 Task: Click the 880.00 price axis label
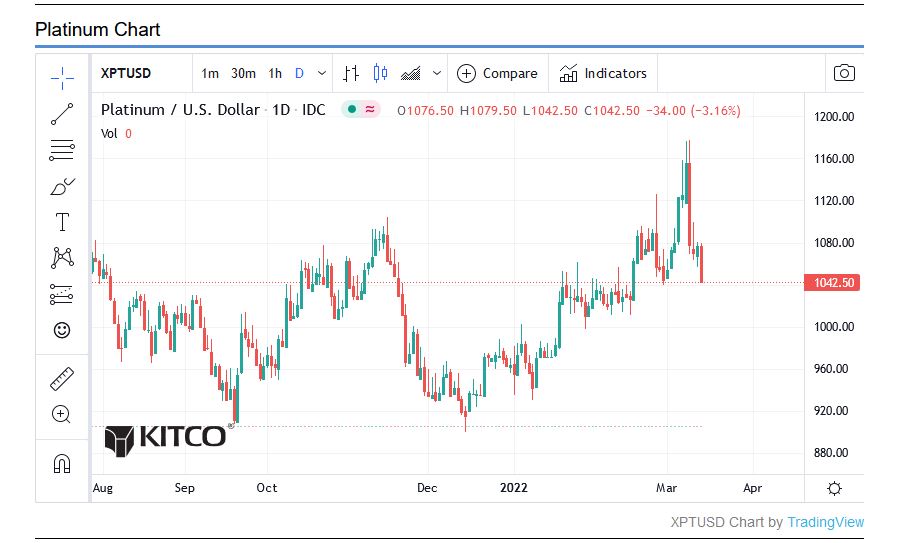click(x=831, y=453)
